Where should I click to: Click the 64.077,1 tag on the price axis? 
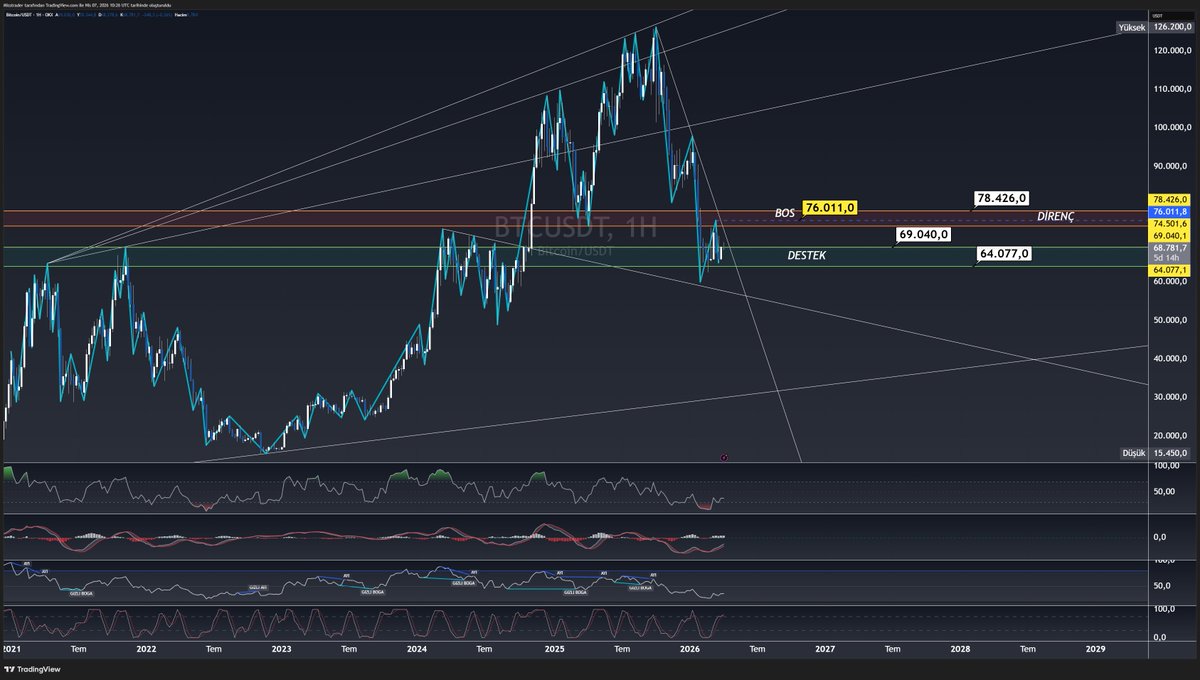[x=1170, y=270]
